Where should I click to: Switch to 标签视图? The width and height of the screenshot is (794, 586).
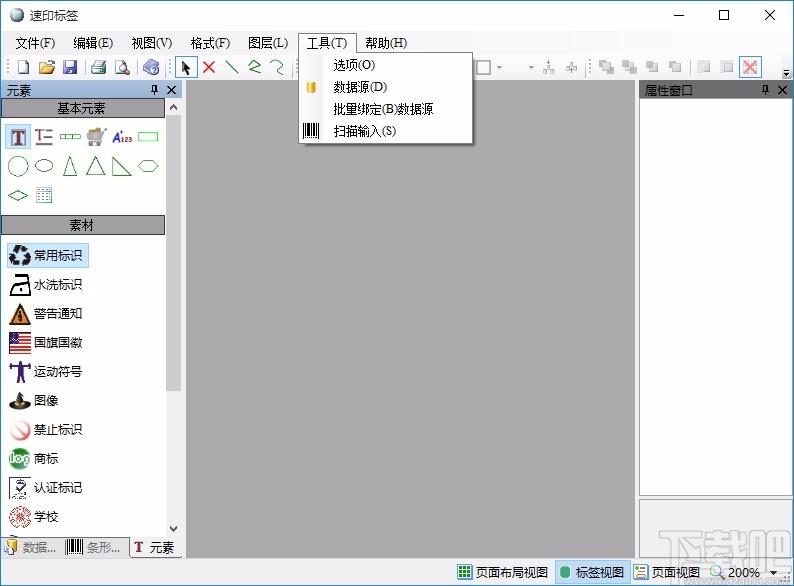592,572
